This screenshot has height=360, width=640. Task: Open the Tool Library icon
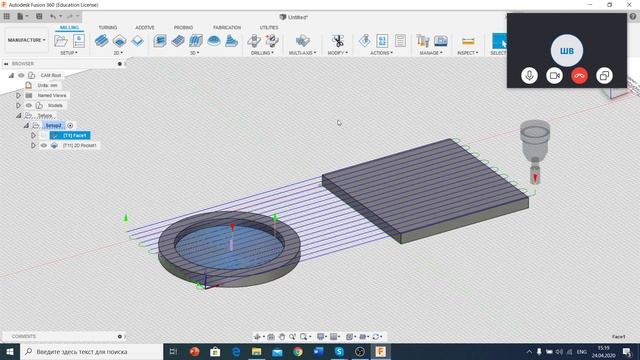pyautogui.click(x=422, y=41)
